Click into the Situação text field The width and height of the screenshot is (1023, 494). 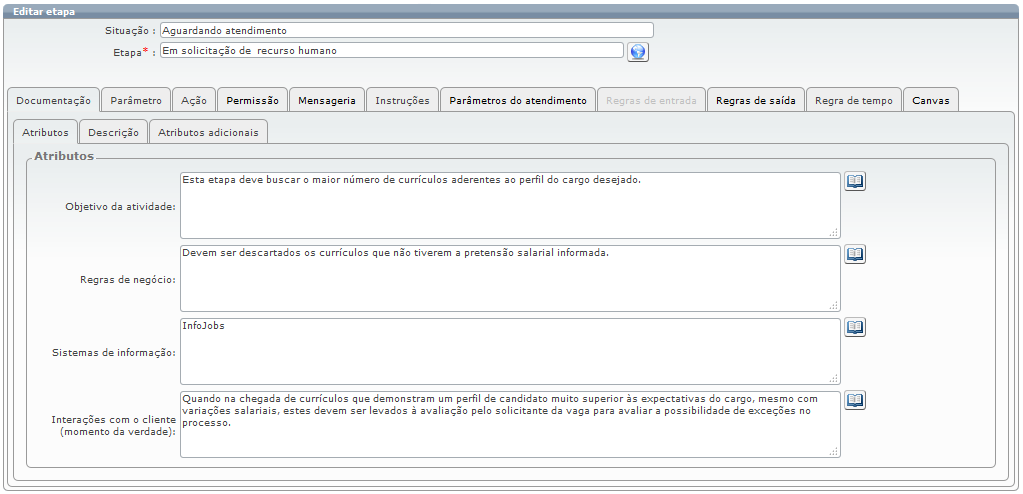(x=406, y=31)
